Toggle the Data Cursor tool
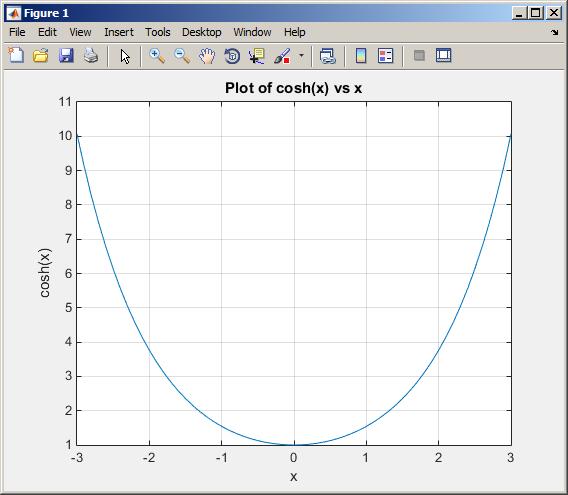568x495 pixels. click(x=257, y=56)
